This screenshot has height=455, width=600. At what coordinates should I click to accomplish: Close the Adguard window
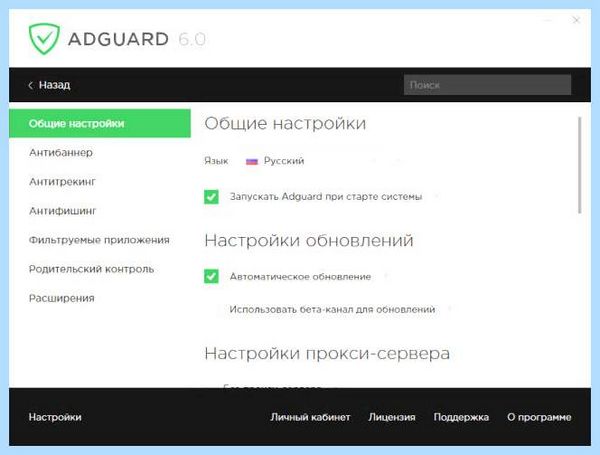click(x=576, y=20)
